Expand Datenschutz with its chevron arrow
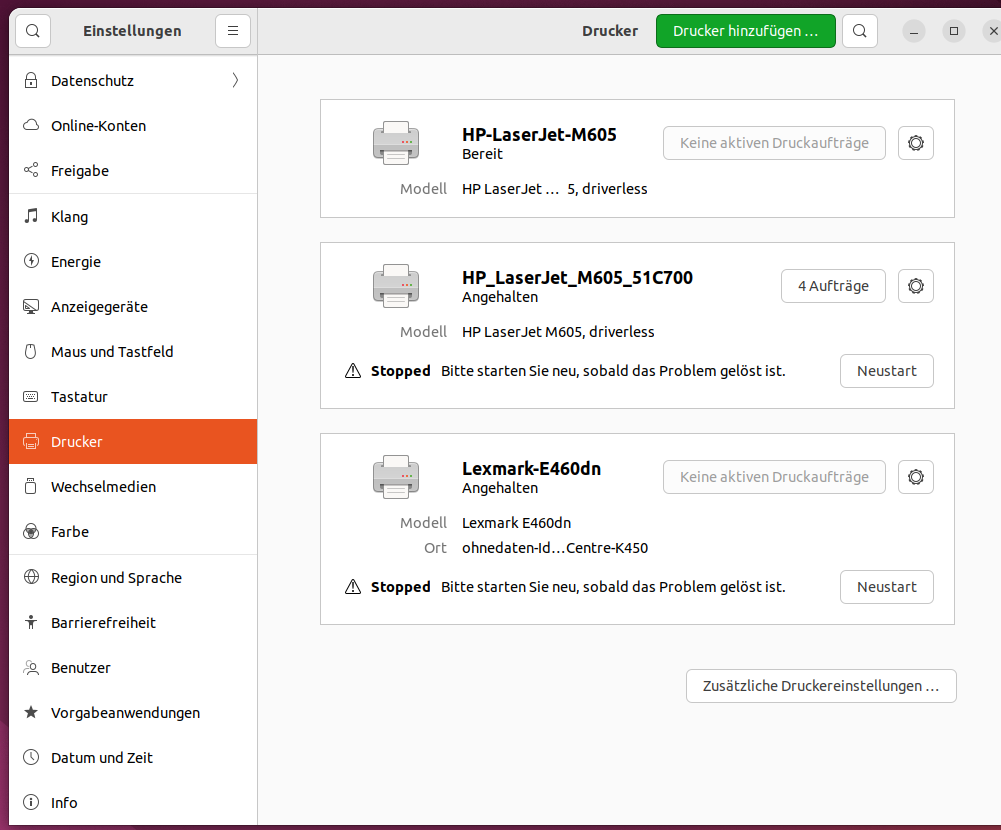This screenshot has height=830, width=1001. tap(235, 80)
